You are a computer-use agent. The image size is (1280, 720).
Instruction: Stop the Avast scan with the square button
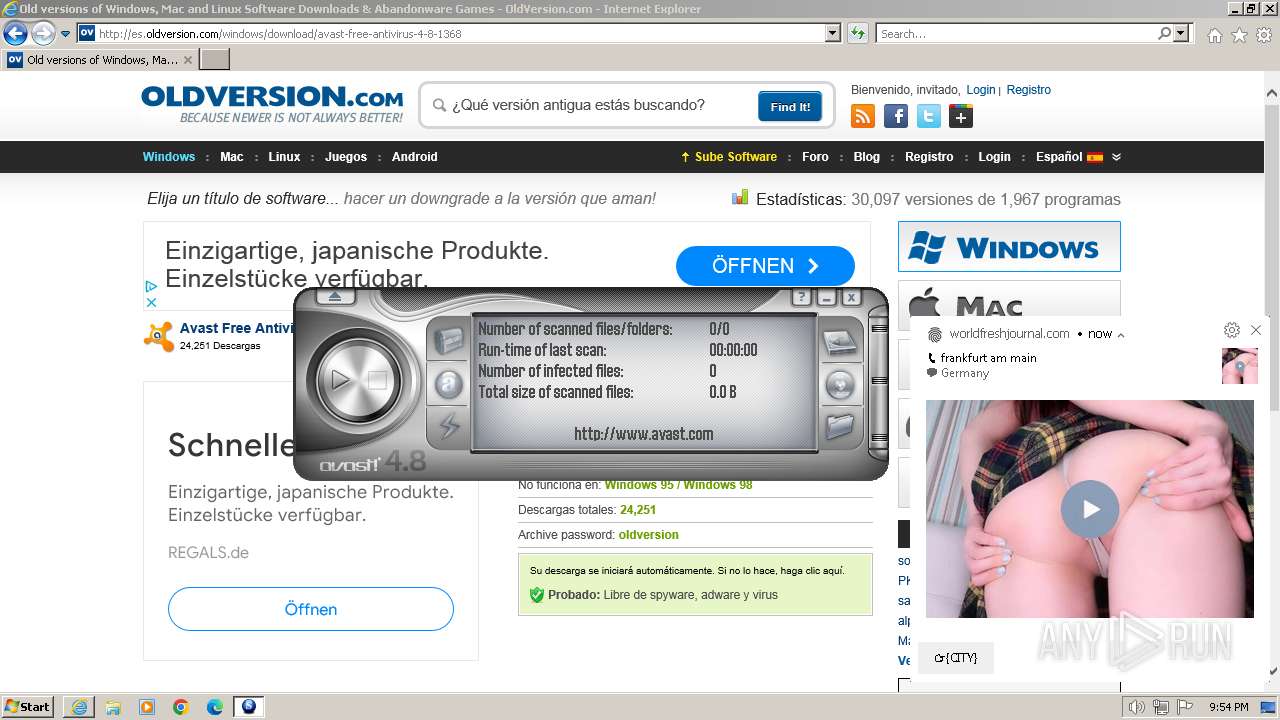(x=377, y=380)
